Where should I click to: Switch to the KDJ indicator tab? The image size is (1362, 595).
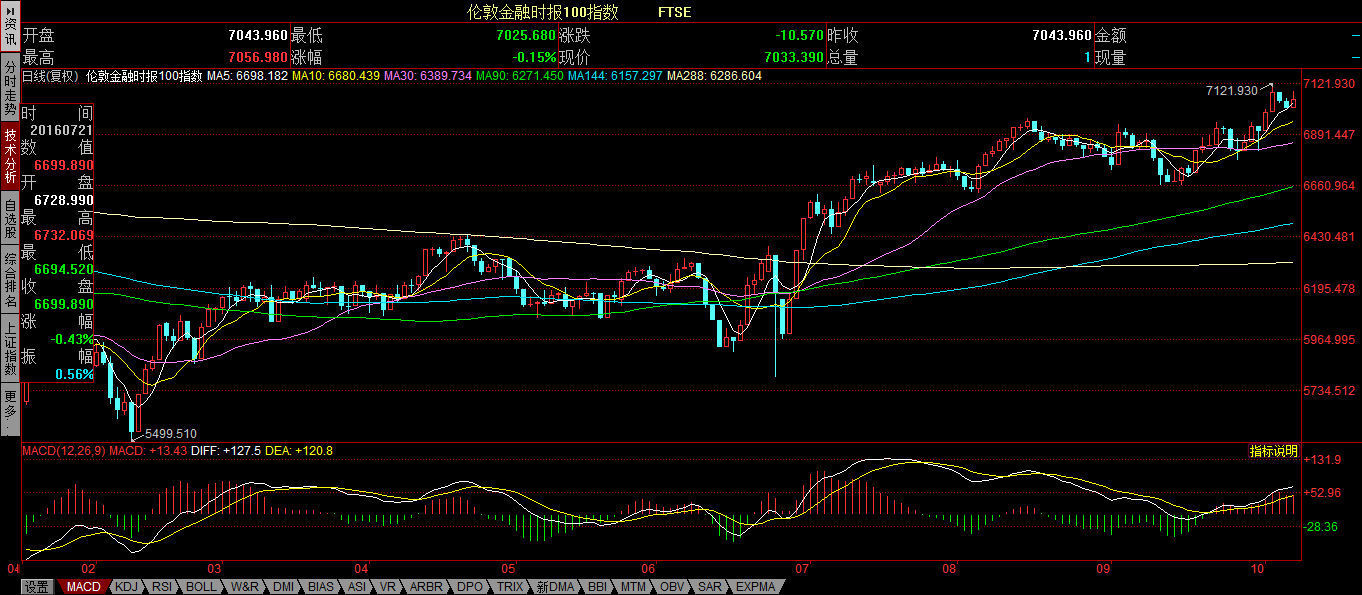pos(126,587)
